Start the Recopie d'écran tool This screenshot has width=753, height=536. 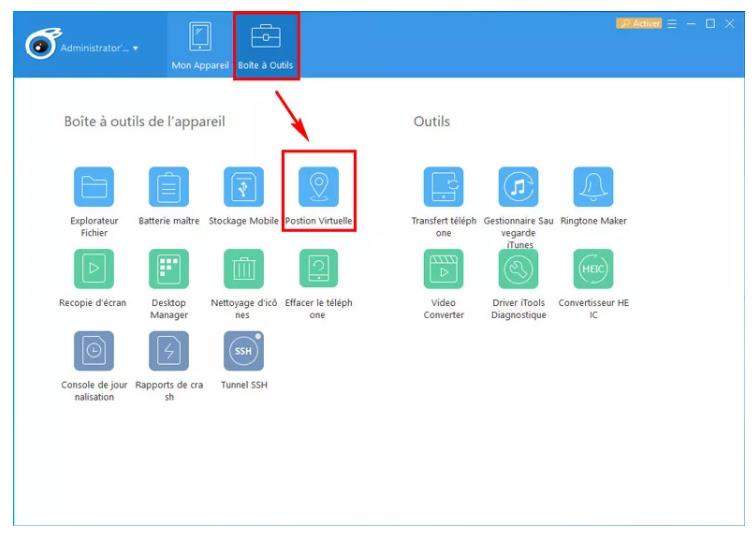pyautogui.click(x=94, y=269)
